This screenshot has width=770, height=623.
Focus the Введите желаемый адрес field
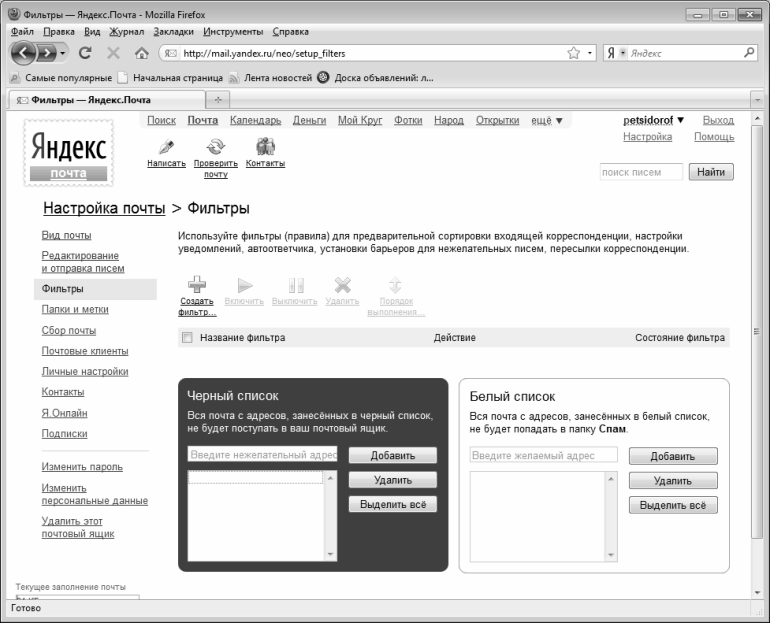[543, 455]
